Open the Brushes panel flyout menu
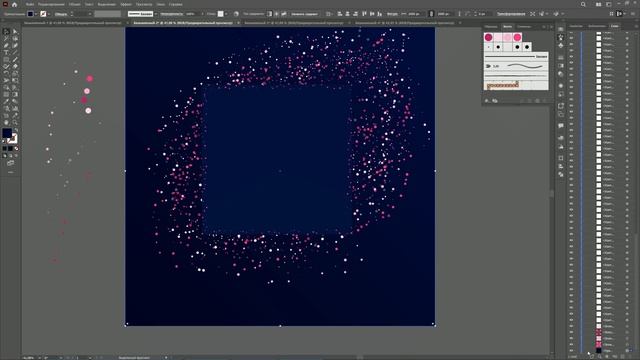Image resolution: width=640 pixels, height=360 pixels. click(x=551, y=27)
